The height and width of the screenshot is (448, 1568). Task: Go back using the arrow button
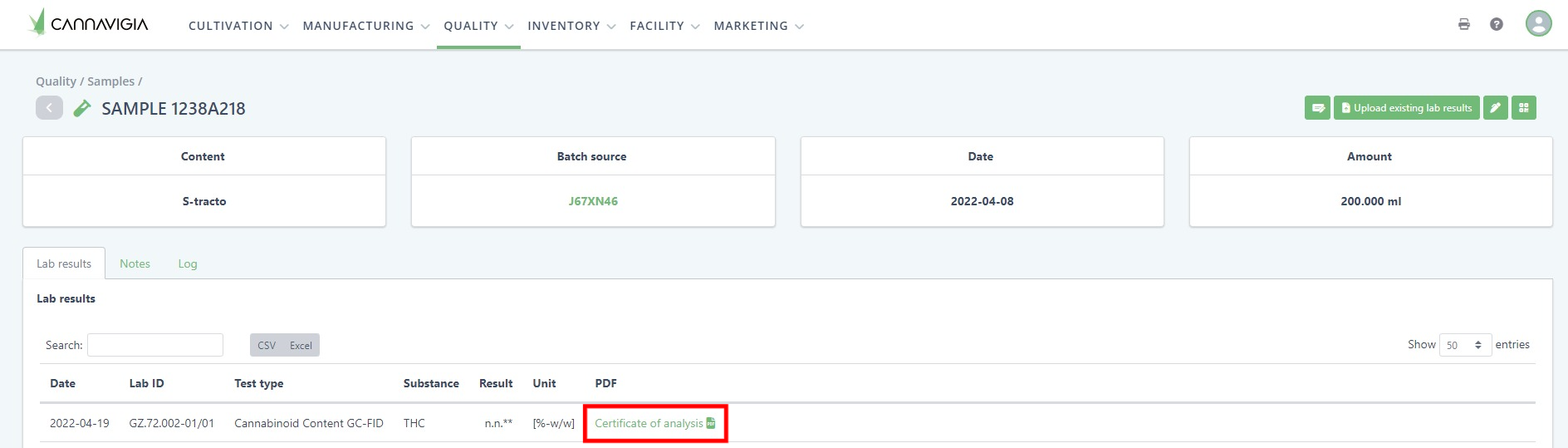tap(49, 108)
